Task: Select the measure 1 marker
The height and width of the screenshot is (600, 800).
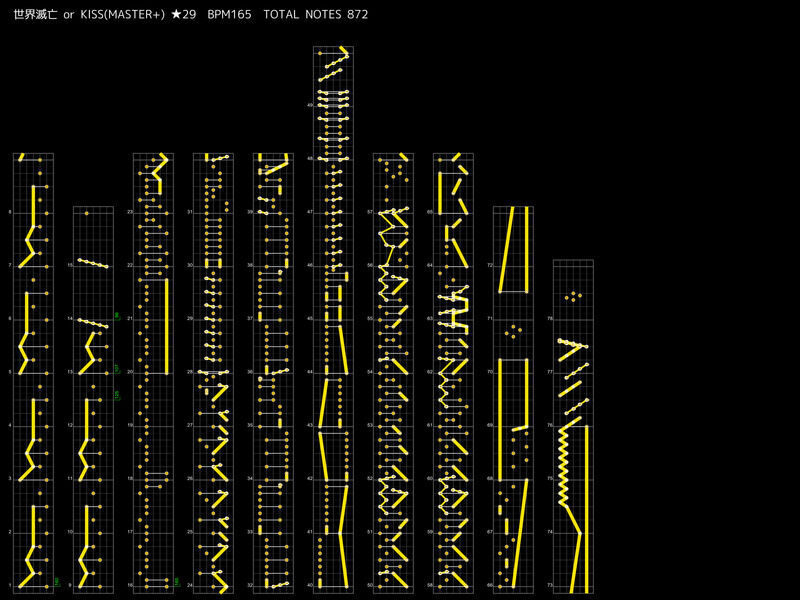Action: tap(10, 585)
